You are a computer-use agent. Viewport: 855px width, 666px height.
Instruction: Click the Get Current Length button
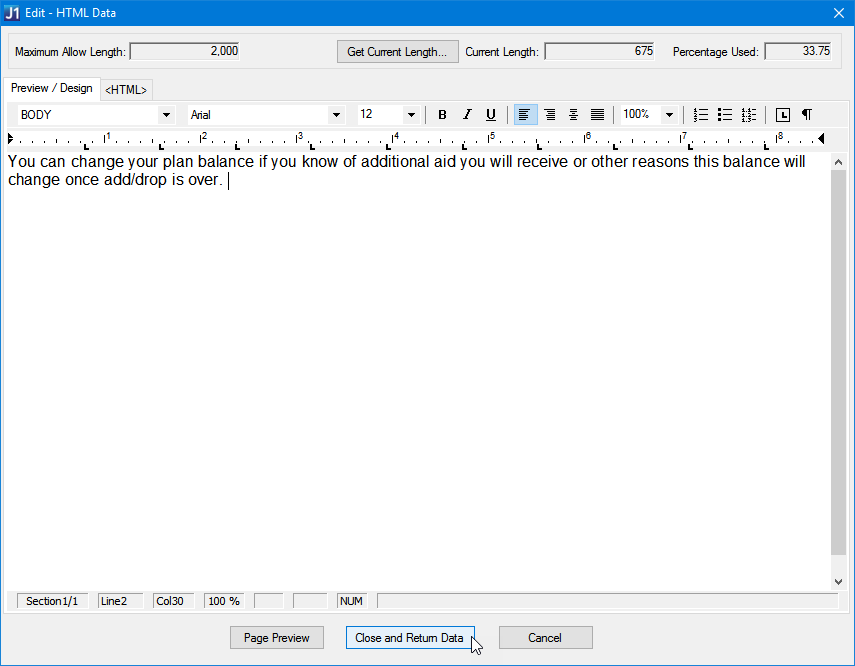pos(397,52)
